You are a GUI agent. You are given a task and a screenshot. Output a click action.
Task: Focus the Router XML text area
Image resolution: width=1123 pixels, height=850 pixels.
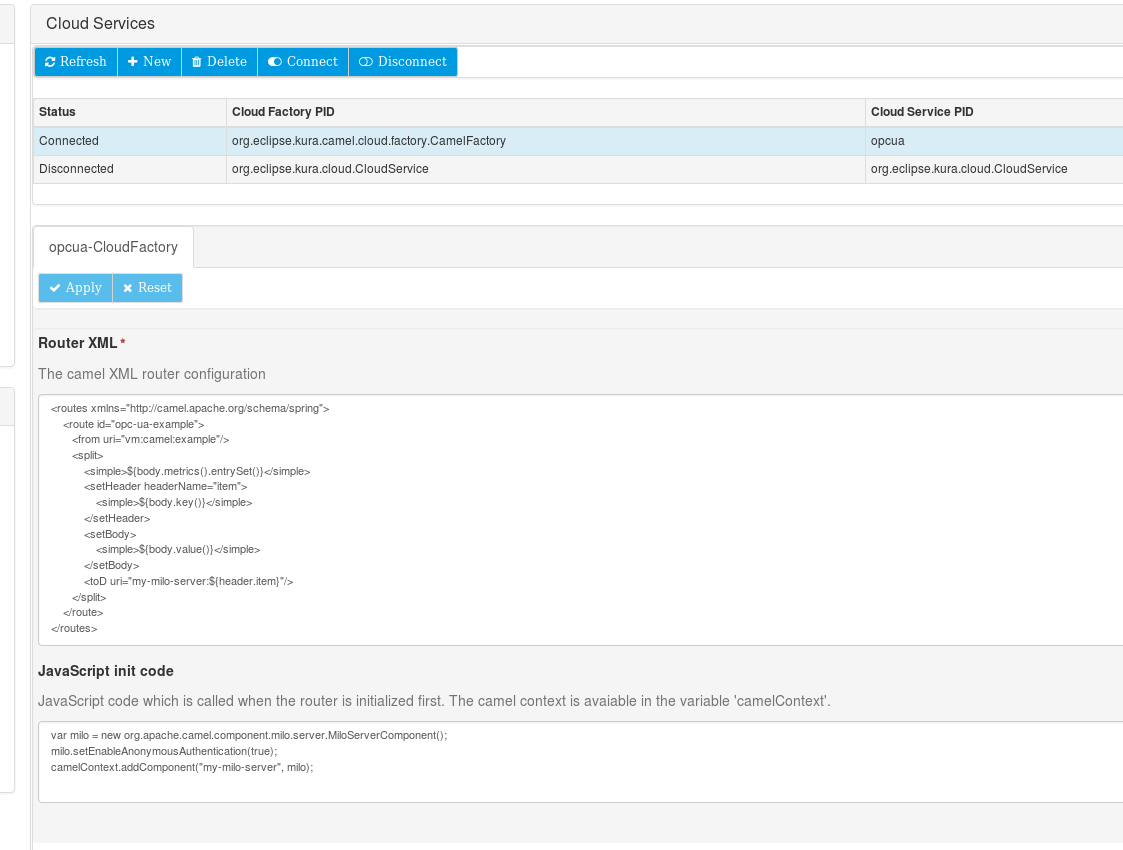coord(580,520)
